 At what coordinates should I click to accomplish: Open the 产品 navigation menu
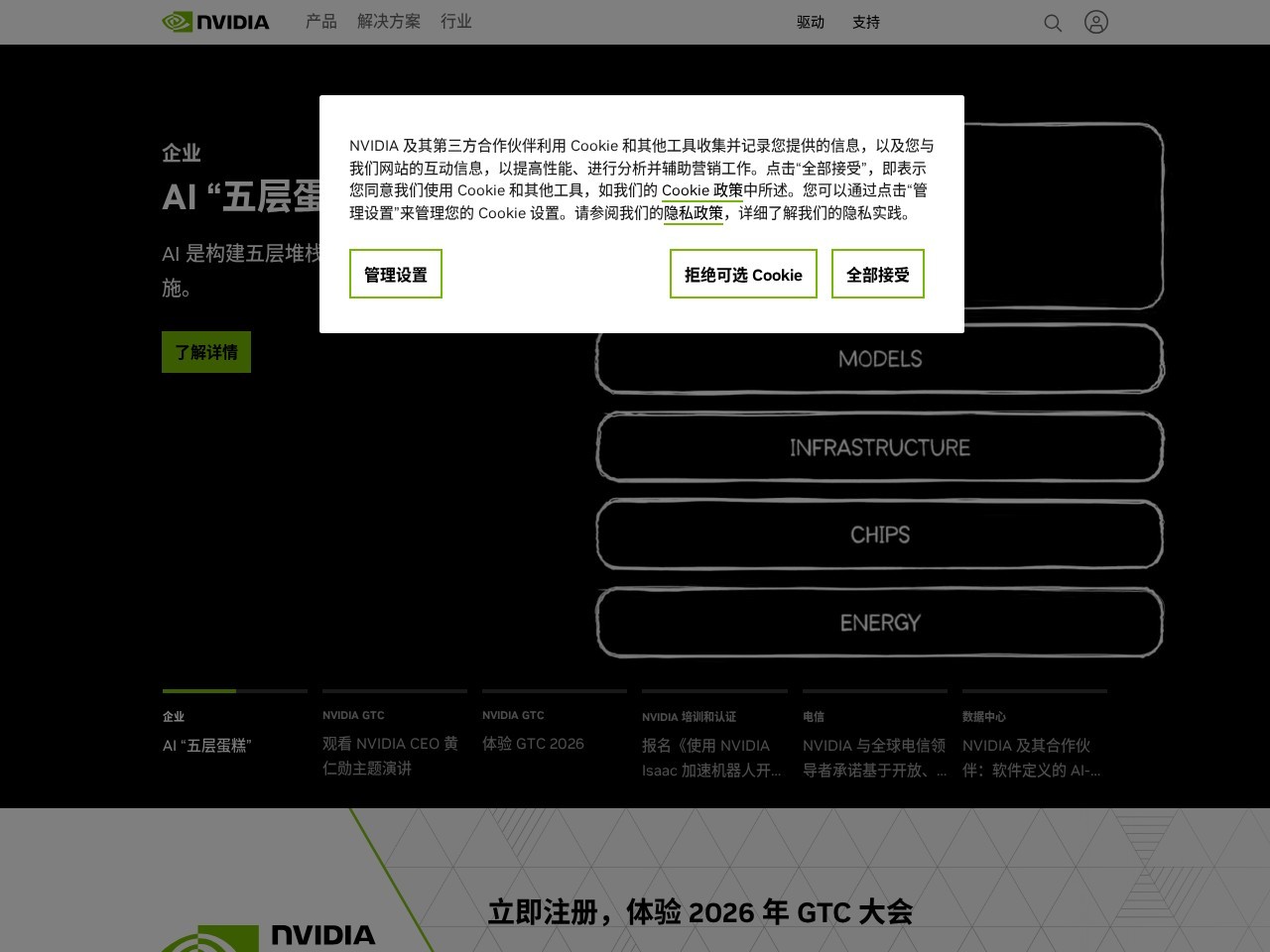[x=320, y=22]
